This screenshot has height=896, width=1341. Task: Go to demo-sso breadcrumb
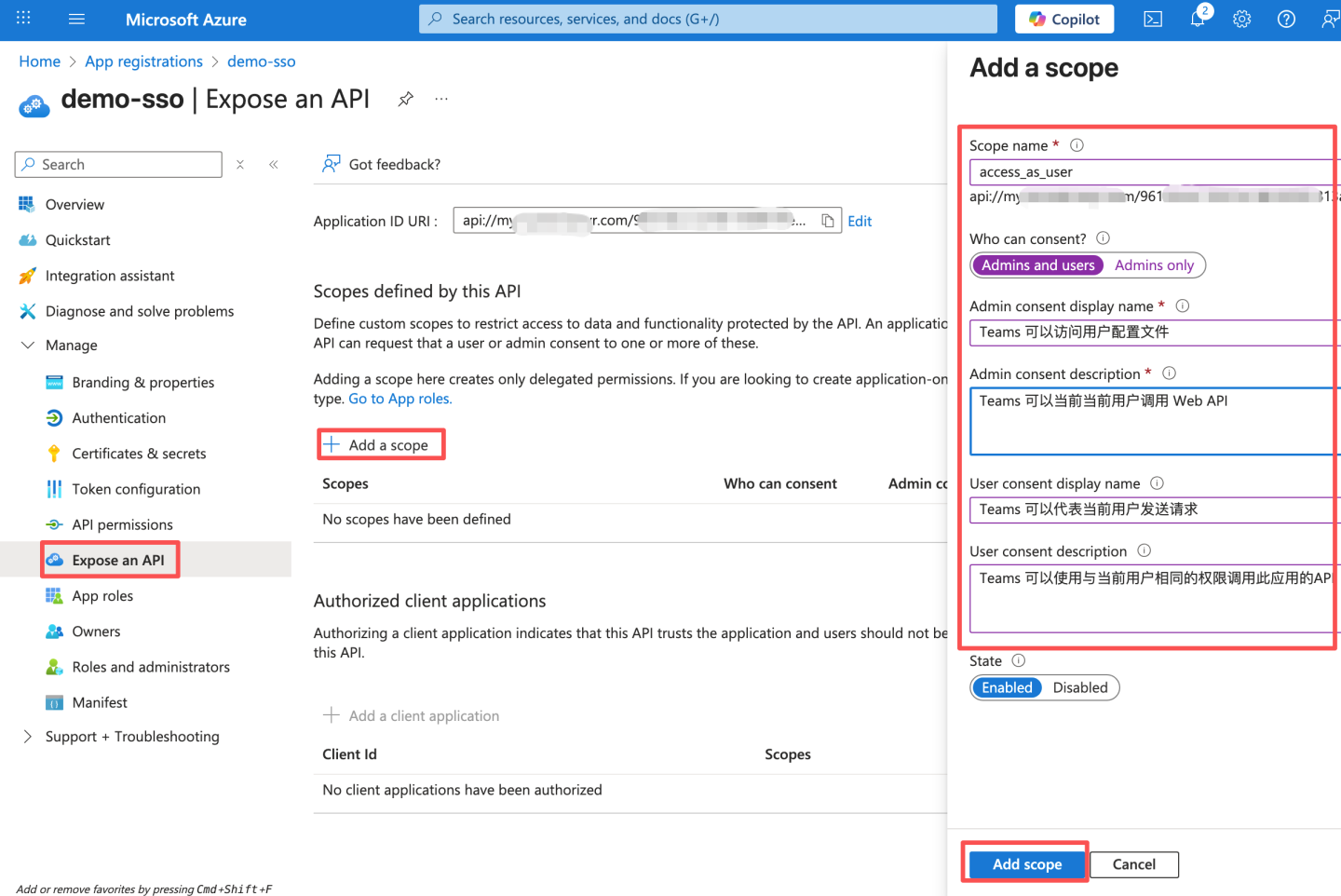(x=262, y=61)
